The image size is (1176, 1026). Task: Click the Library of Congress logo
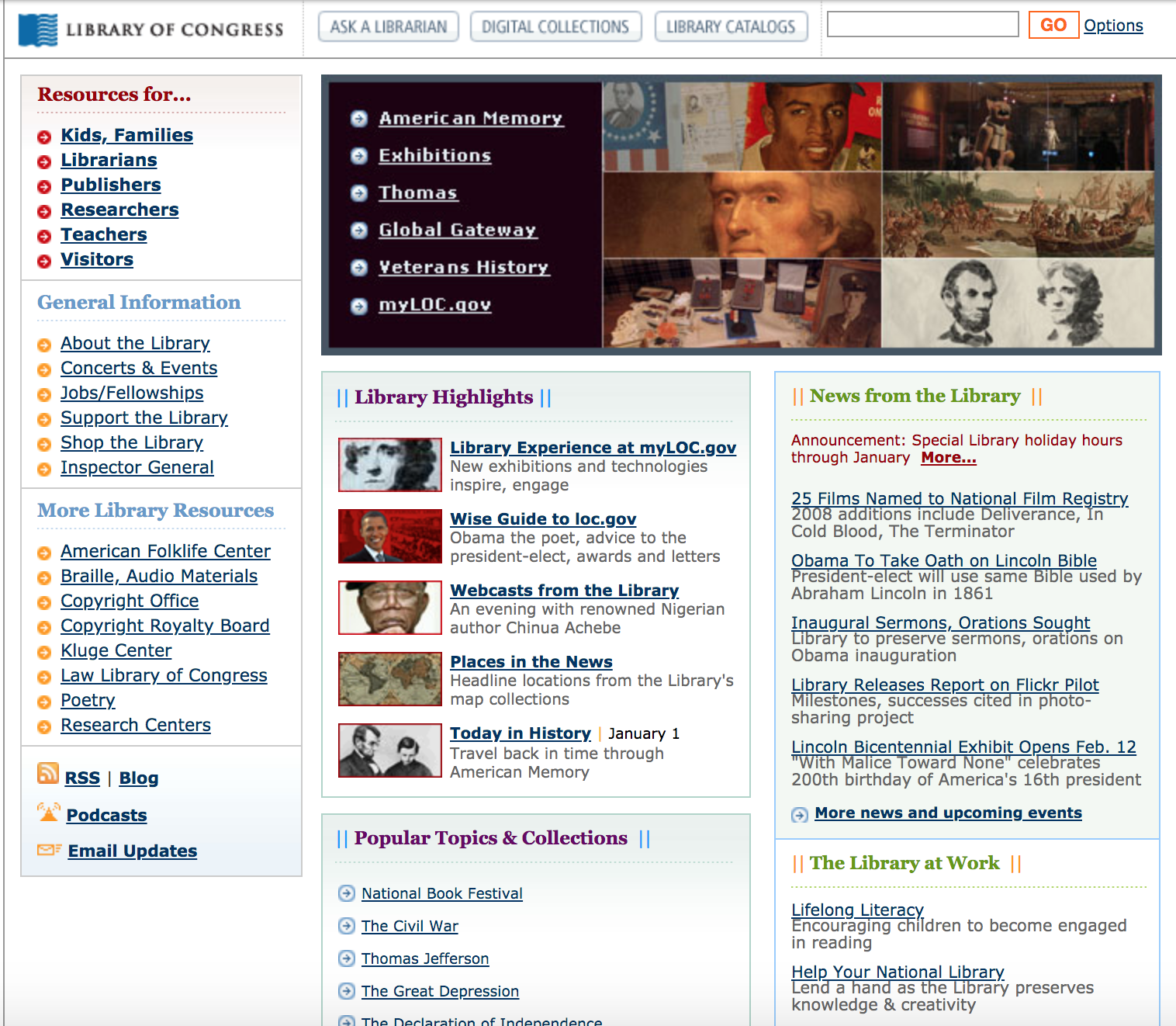pos(151,29)
